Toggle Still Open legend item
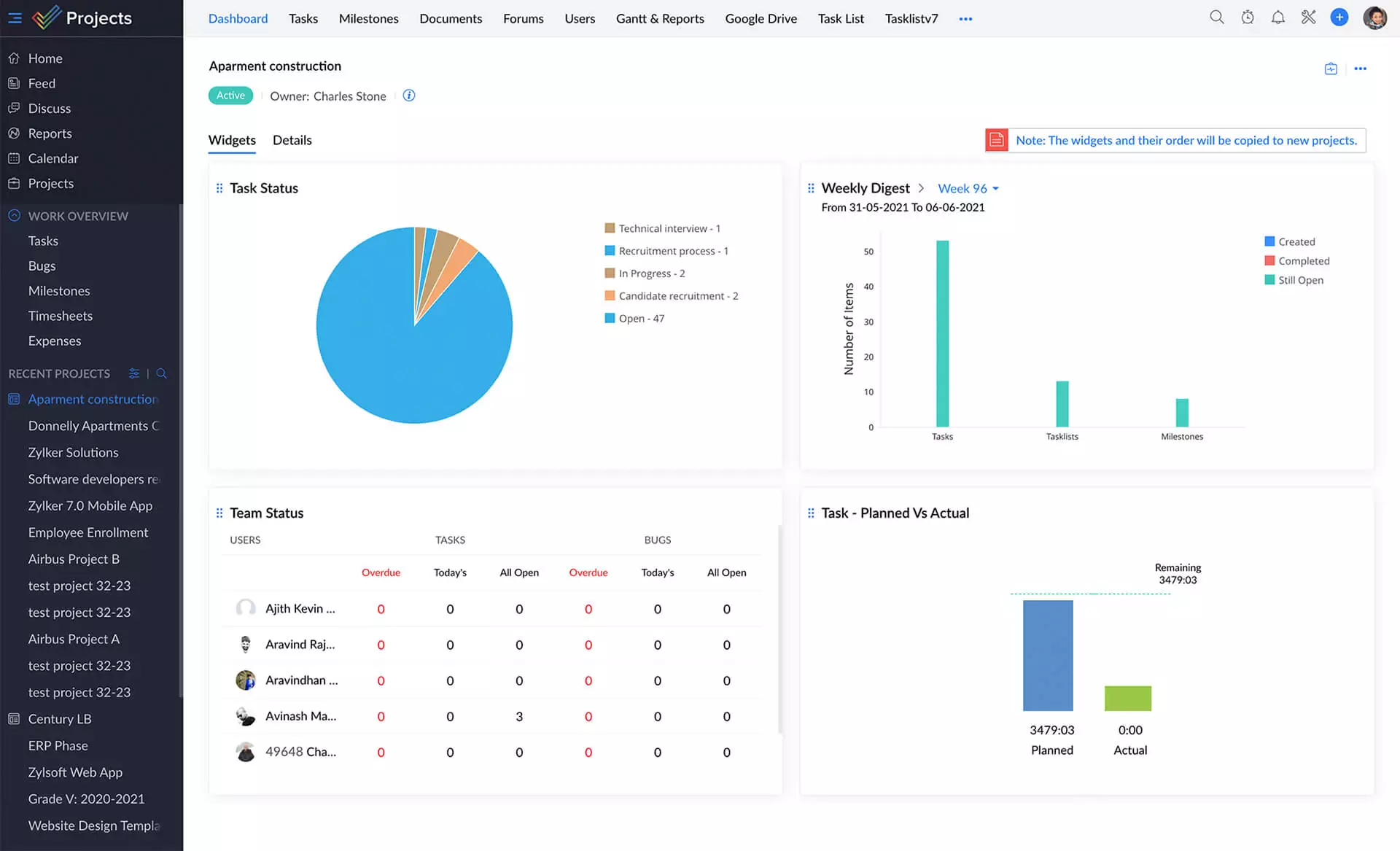Image resolution: width=1400 pixels, height=851 pixels. (1300, 280)
